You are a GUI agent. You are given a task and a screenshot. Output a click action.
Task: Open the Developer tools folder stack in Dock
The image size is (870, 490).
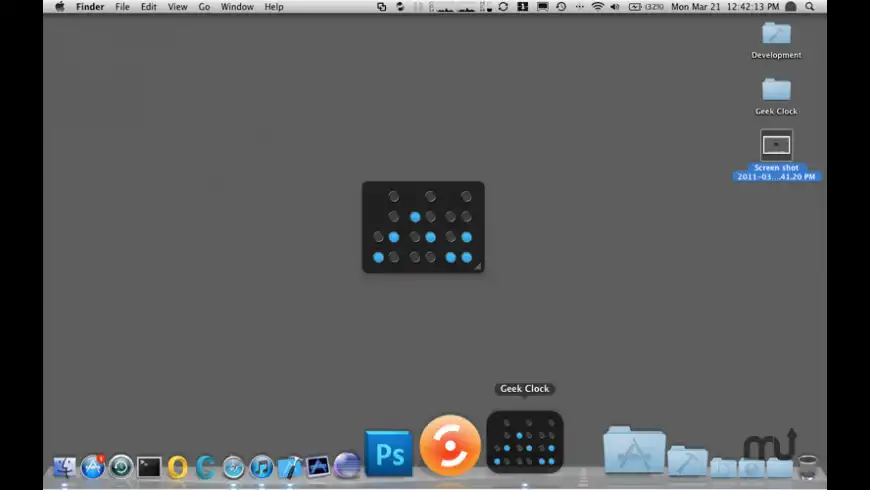[687, 461]
